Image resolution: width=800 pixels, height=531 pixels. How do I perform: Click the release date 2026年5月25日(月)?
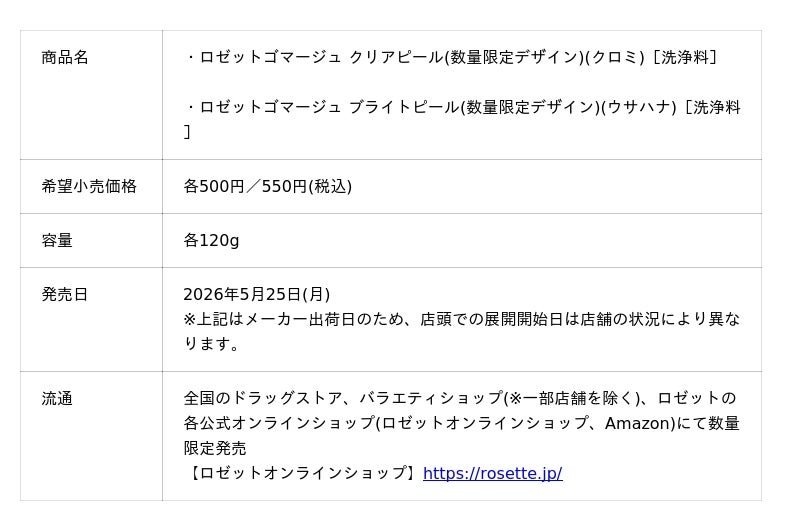point(256,294)
